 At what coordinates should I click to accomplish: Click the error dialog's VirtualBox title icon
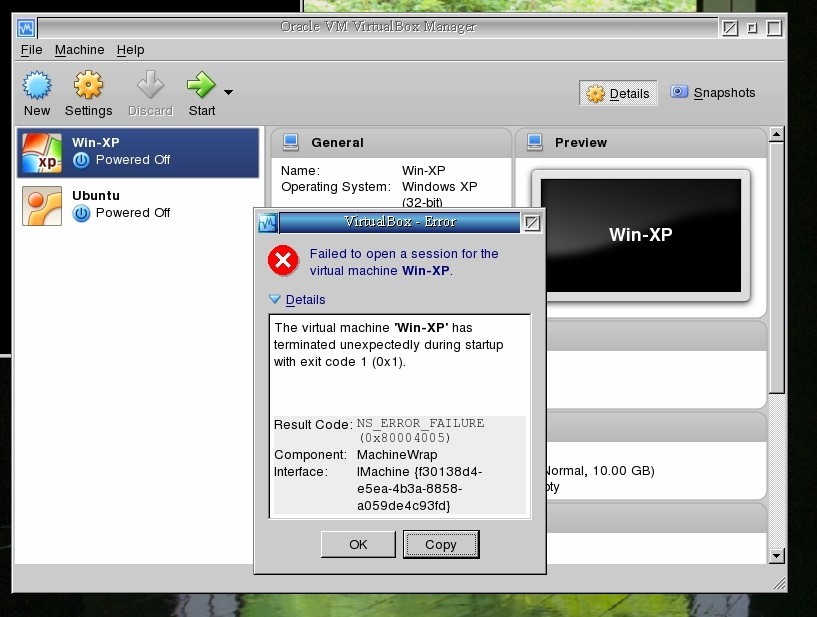coord(267,223)
